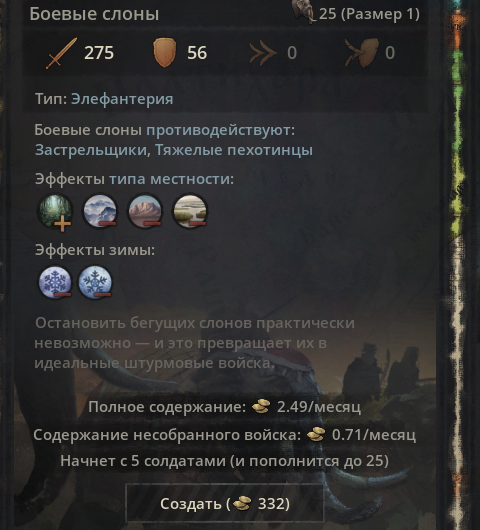Click the jungle terrain bonus icon
Viewport: 480px width, 530px height.
55,212
